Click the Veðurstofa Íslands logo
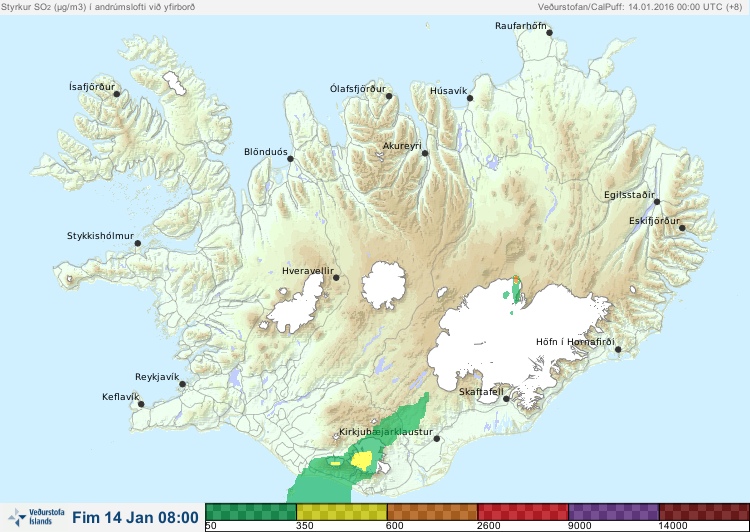This screenshot has width=750, height=532. 36,517
